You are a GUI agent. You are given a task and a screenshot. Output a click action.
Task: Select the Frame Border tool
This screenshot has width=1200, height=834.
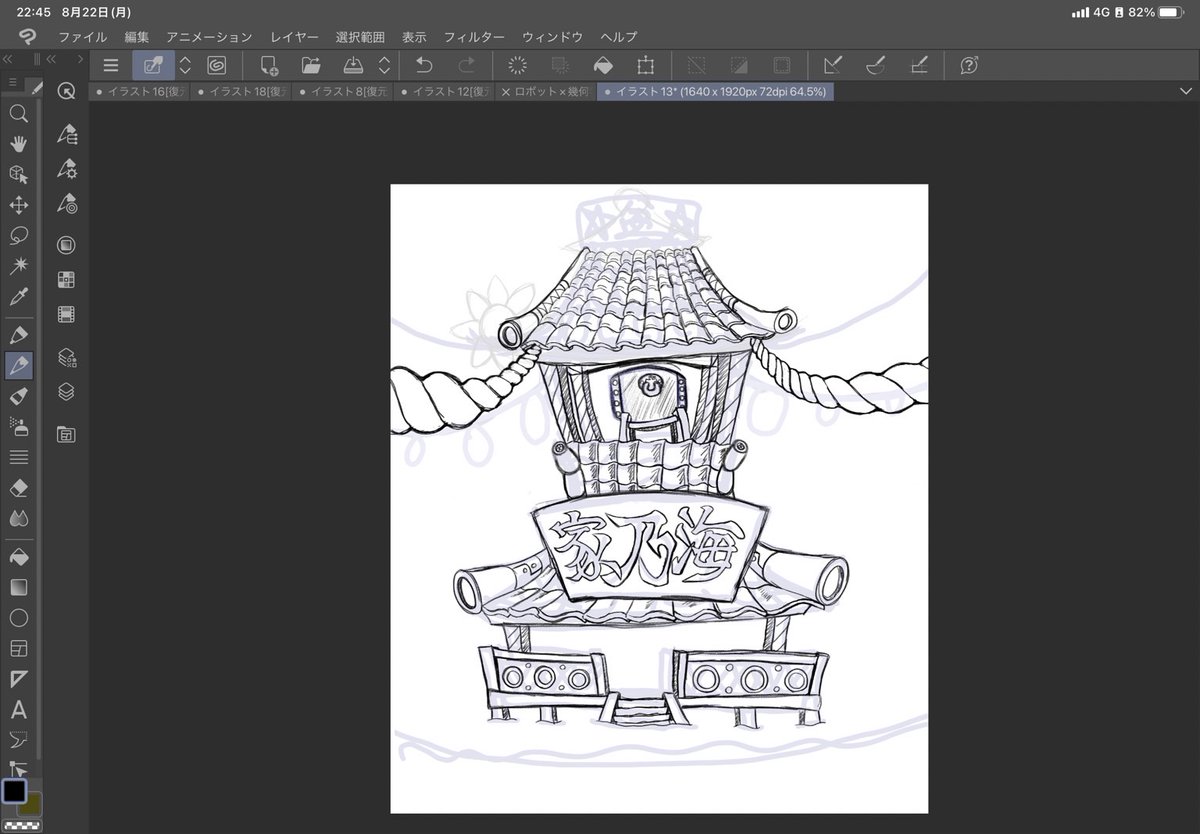[x=18, y=648]
